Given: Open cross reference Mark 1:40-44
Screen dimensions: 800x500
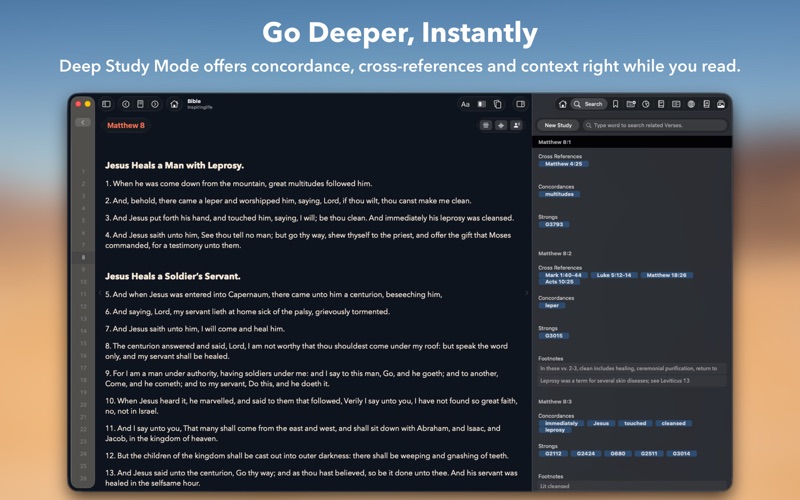Looking at the screenshot, I should [563, 275].
